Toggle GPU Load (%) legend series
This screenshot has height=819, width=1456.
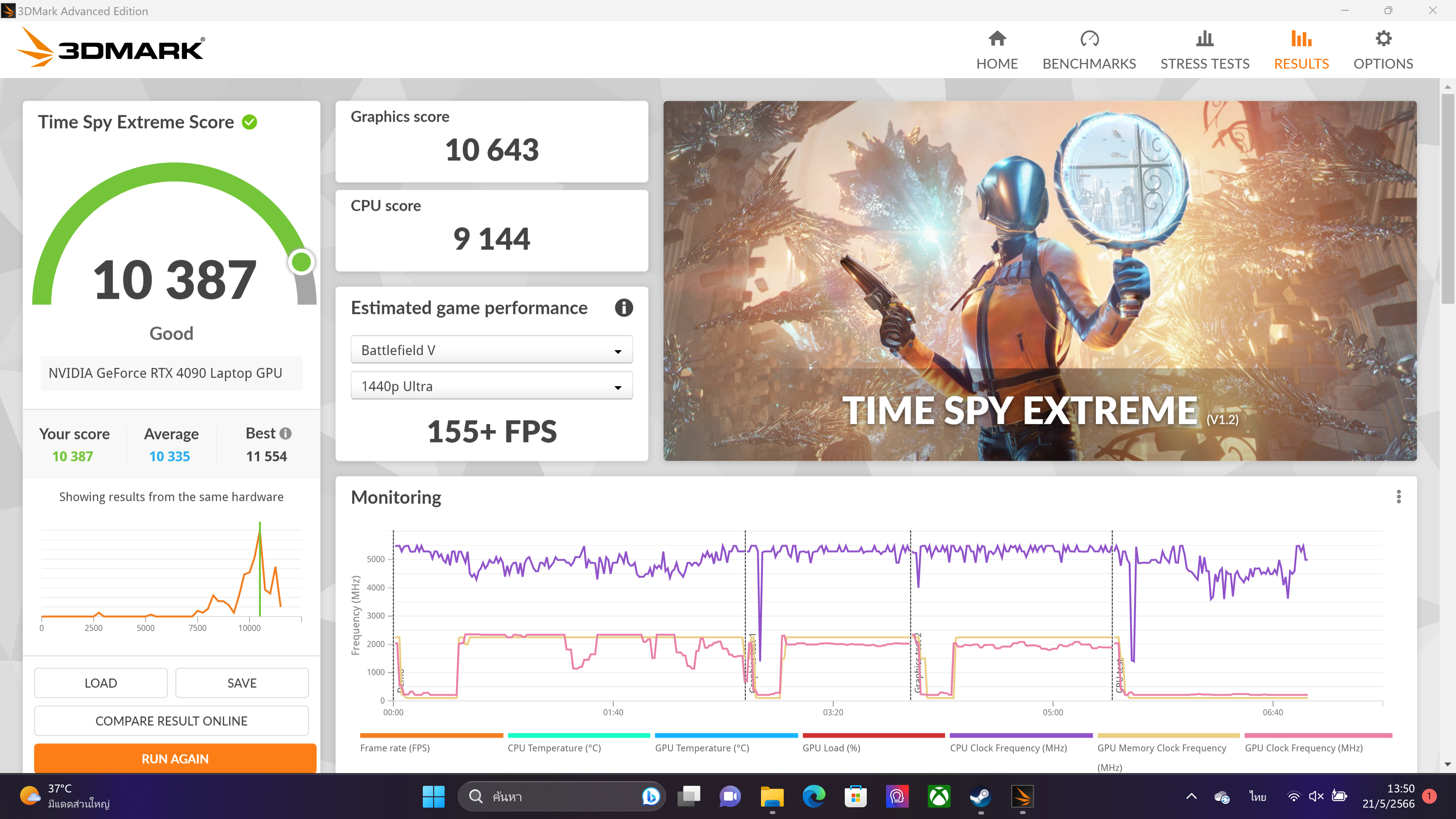point(874,743)
